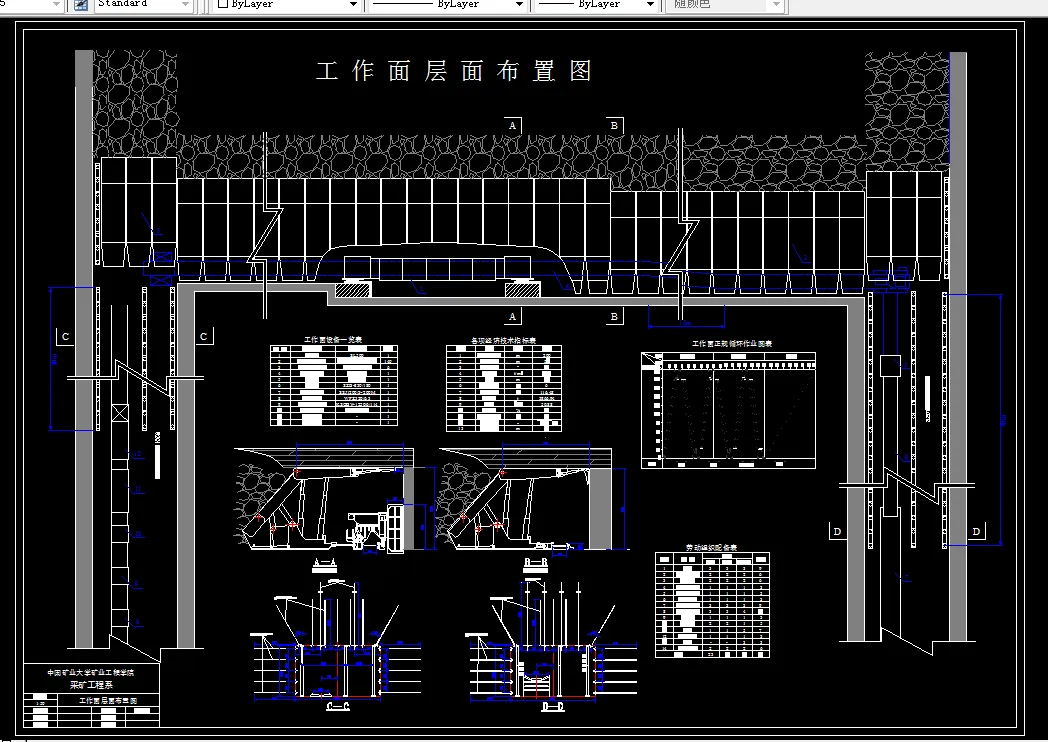Click the title 工作面层面布置图 text
1048x742 pixels.
455,71
